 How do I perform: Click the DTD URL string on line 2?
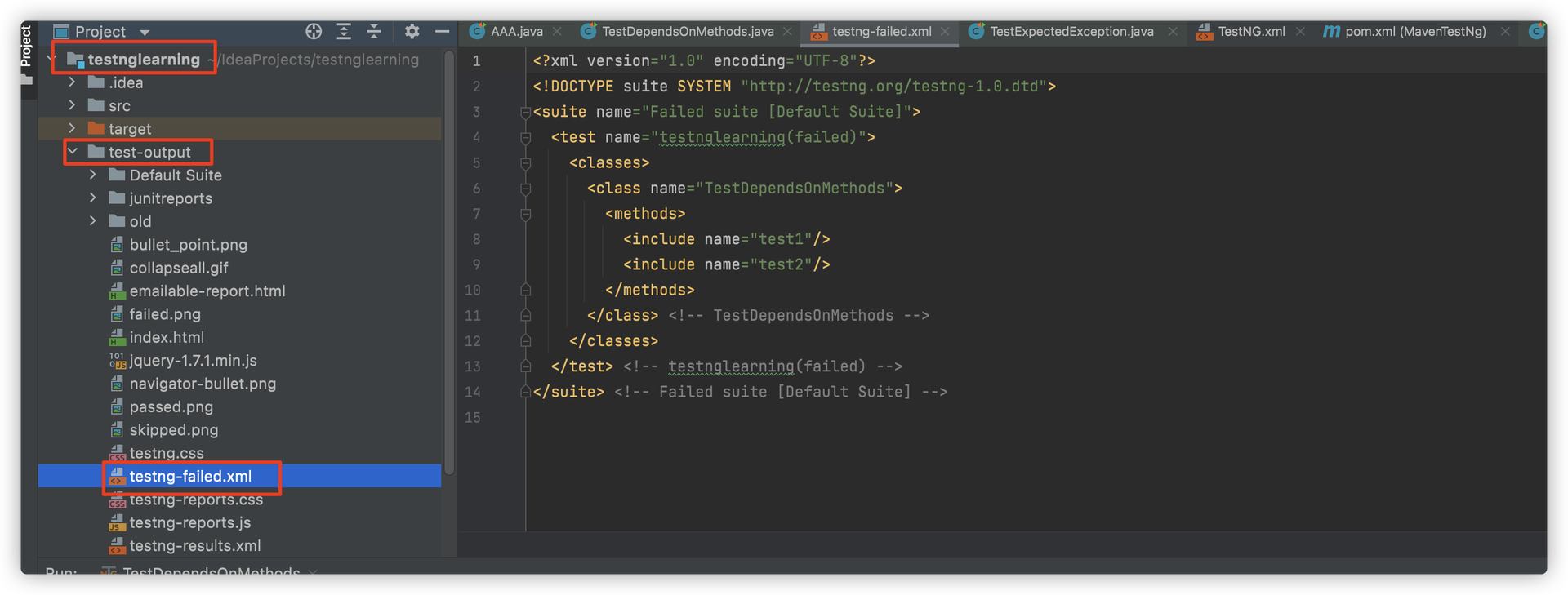point(893,86)
